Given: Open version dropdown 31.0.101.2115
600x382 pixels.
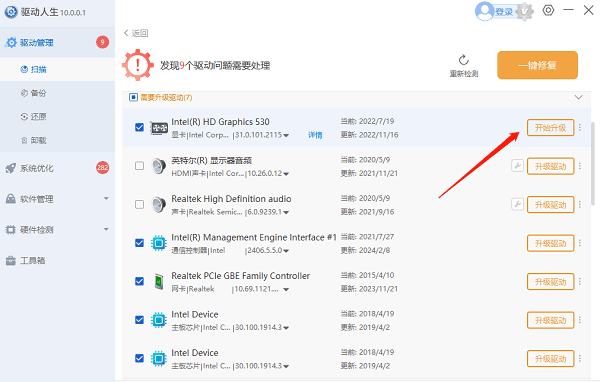Looking at the screenshot, I should pyautogui.click(x=286, y=135).
